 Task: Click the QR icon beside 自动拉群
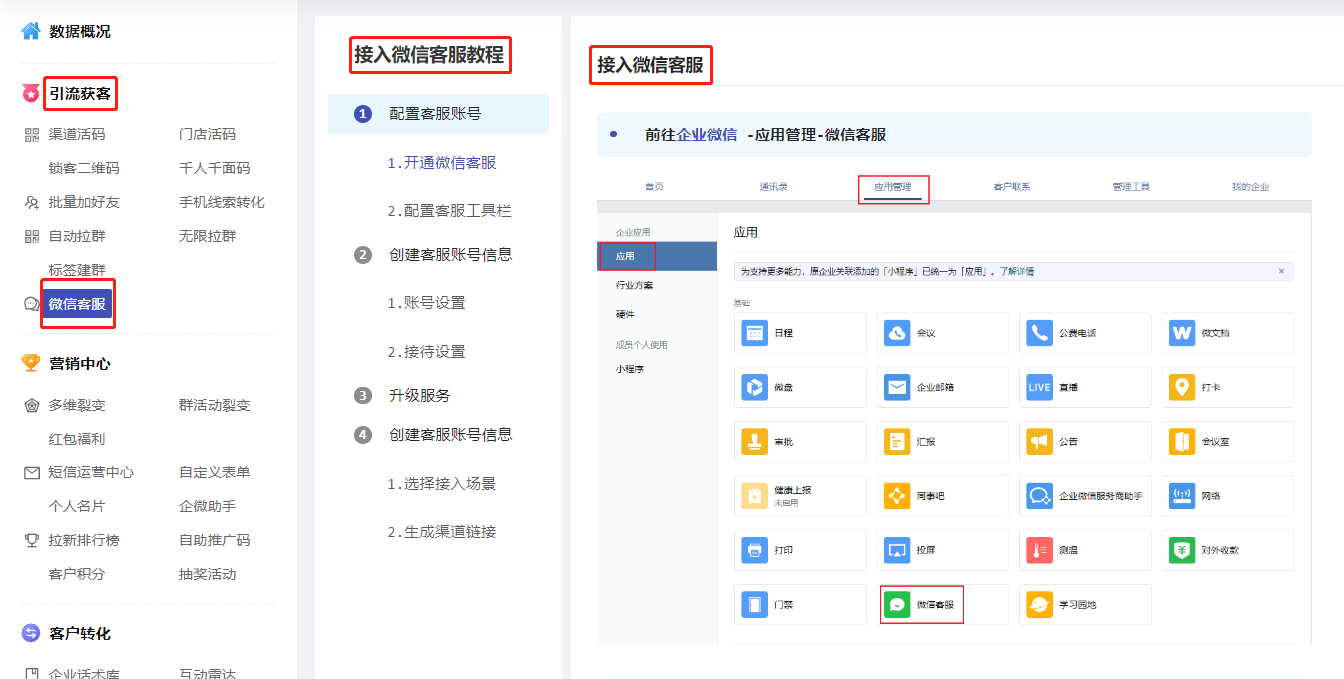(x=32, y=236)
